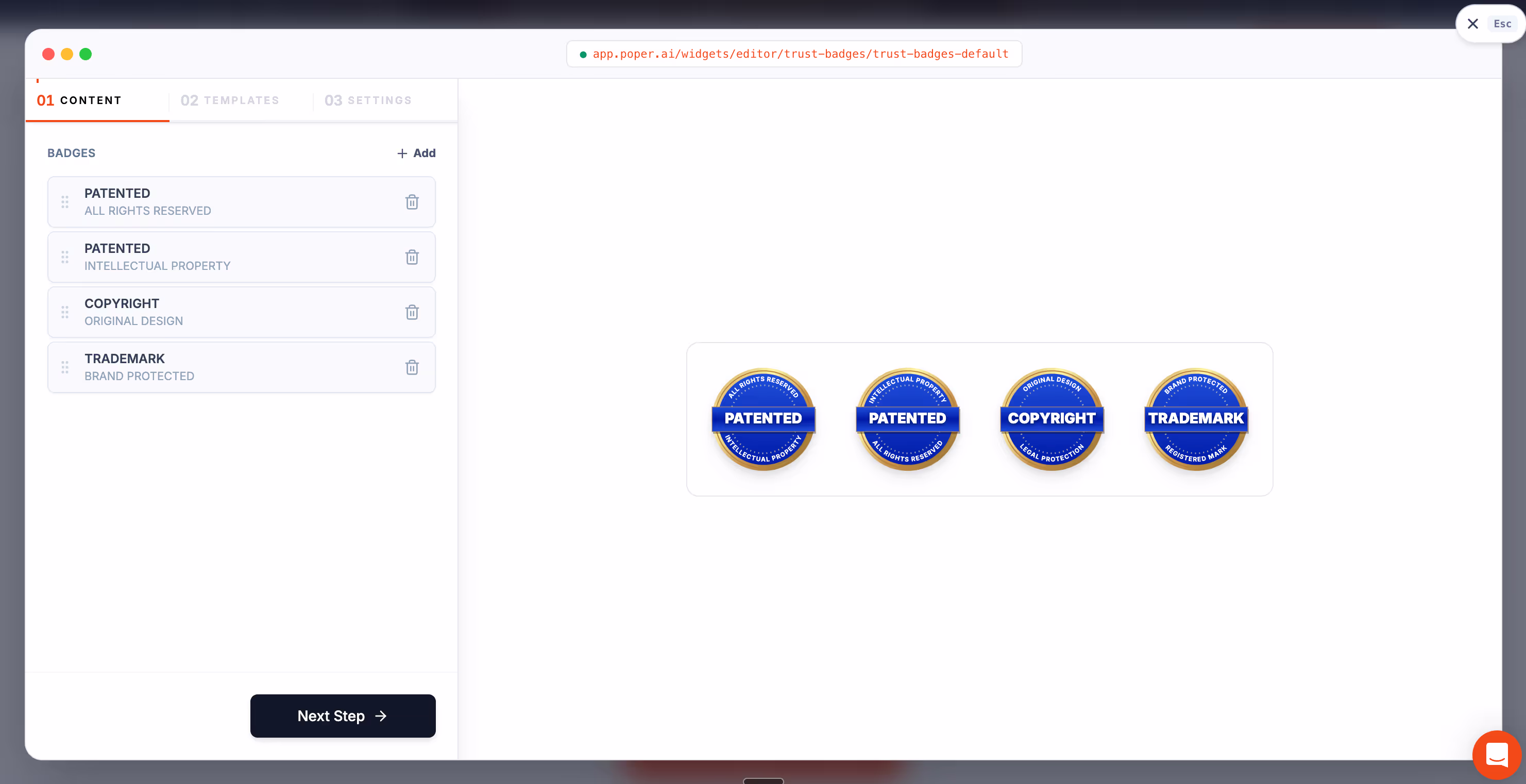The image size is (1526, 784).
Task: Click the BADGES section heading
Action: pyautogui.click(x=71, y=154)
